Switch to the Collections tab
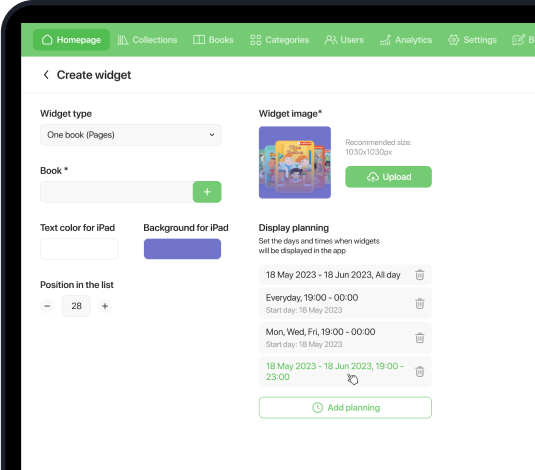Image resolution: width=535 pixels, height=470 pixels. [x=147, y=40]
